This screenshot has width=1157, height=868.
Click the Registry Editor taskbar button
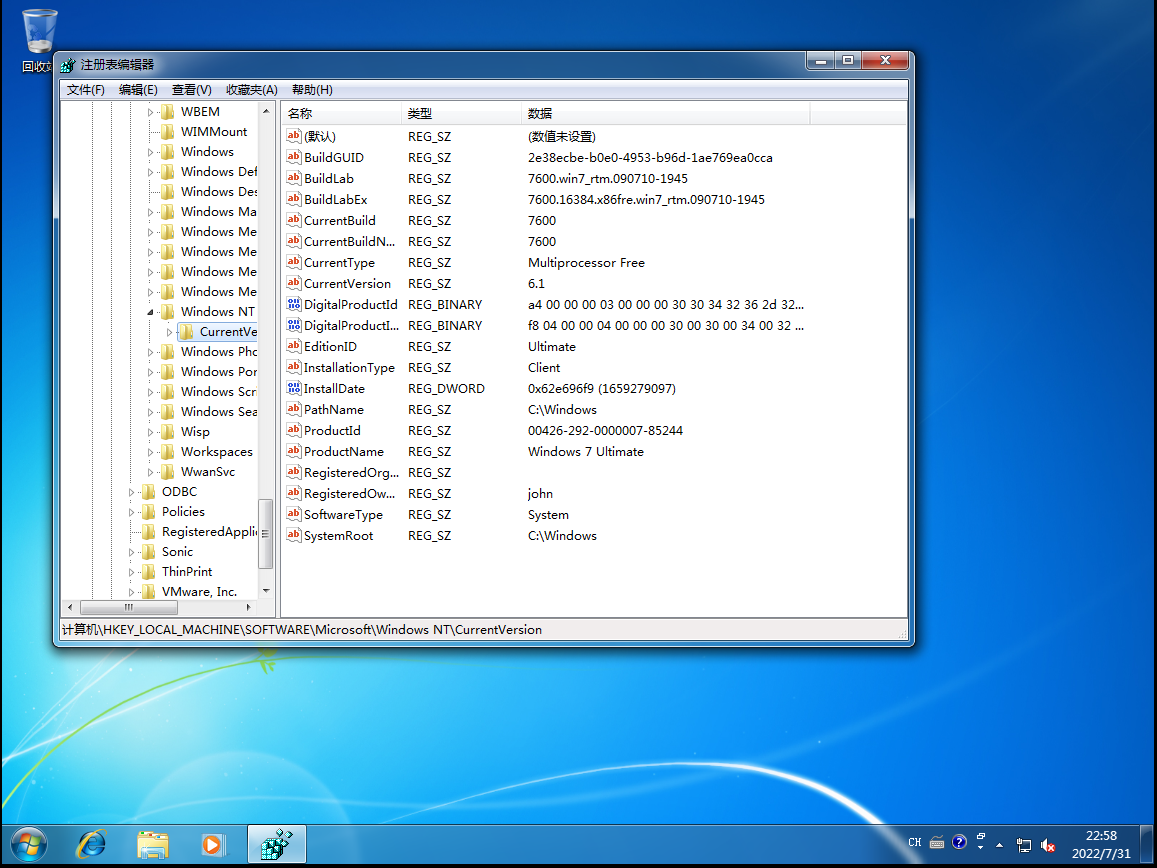pyautogui.click(x=277, y=845)
